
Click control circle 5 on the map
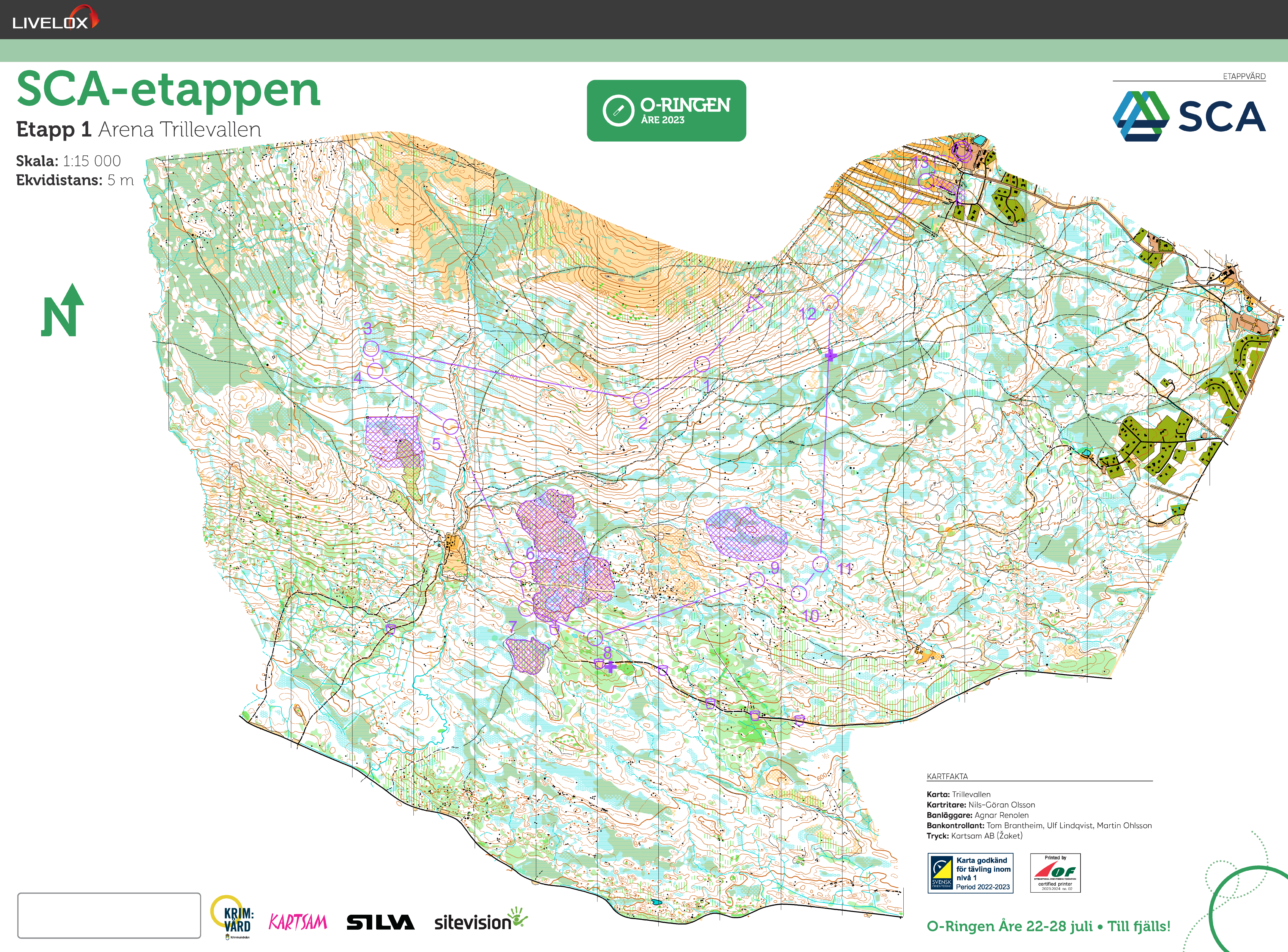(451, 426)
